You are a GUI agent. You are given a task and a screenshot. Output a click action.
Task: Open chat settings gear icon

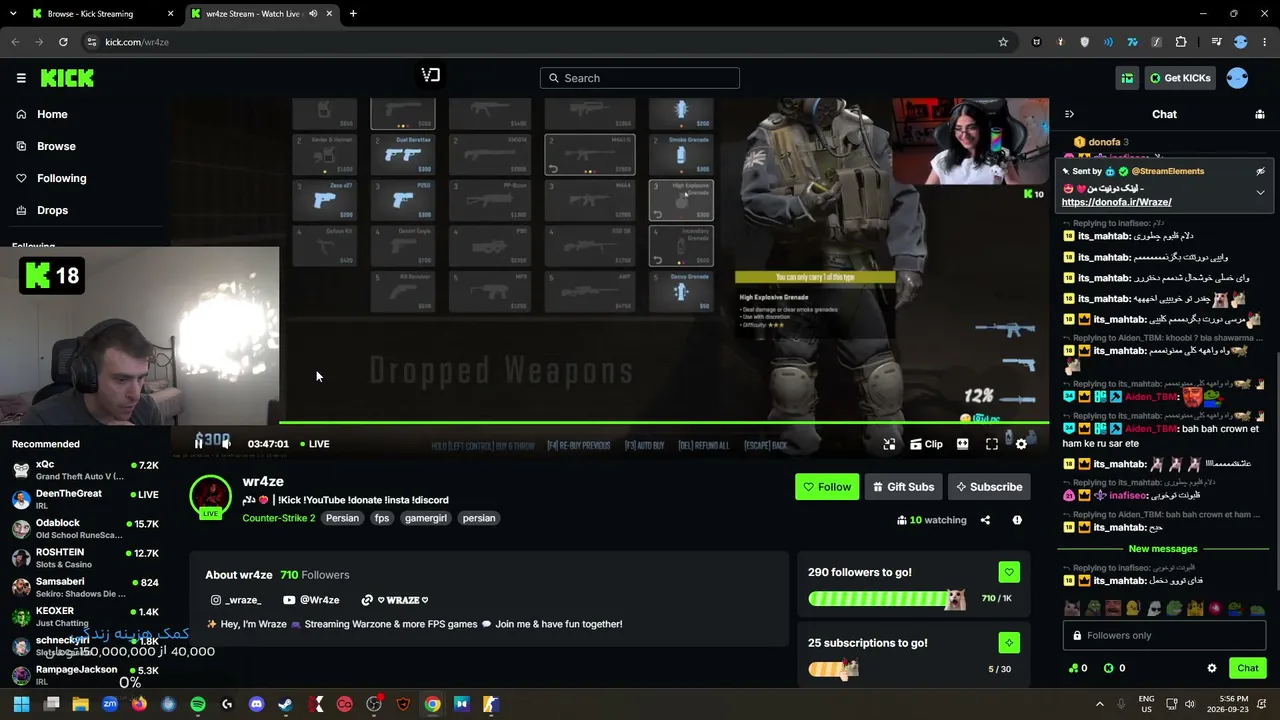[1212, 668]
